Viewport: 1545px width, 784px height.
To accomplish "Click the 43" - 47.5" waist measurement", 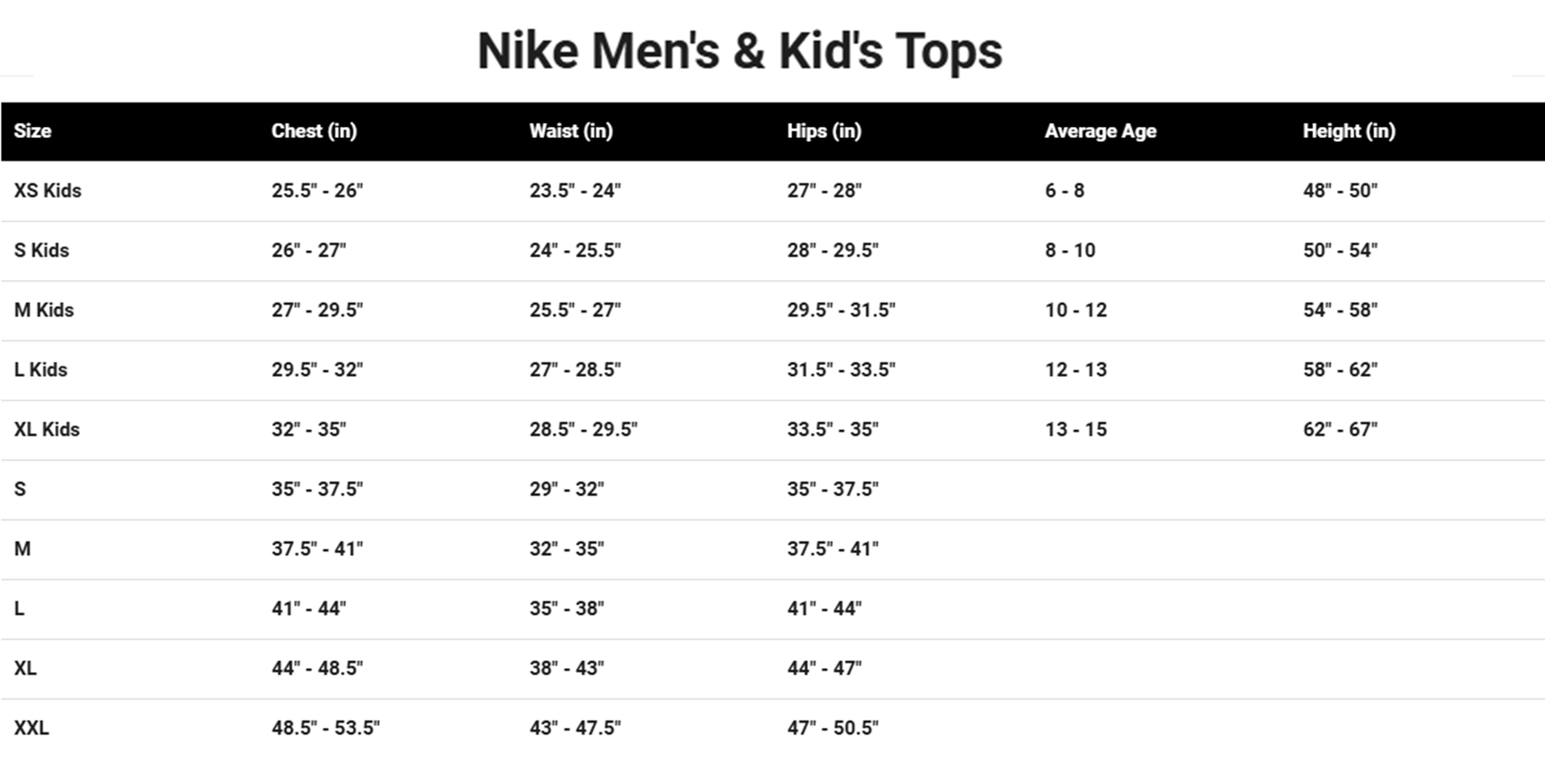I will pyautogui.click(x=575, y=728).
